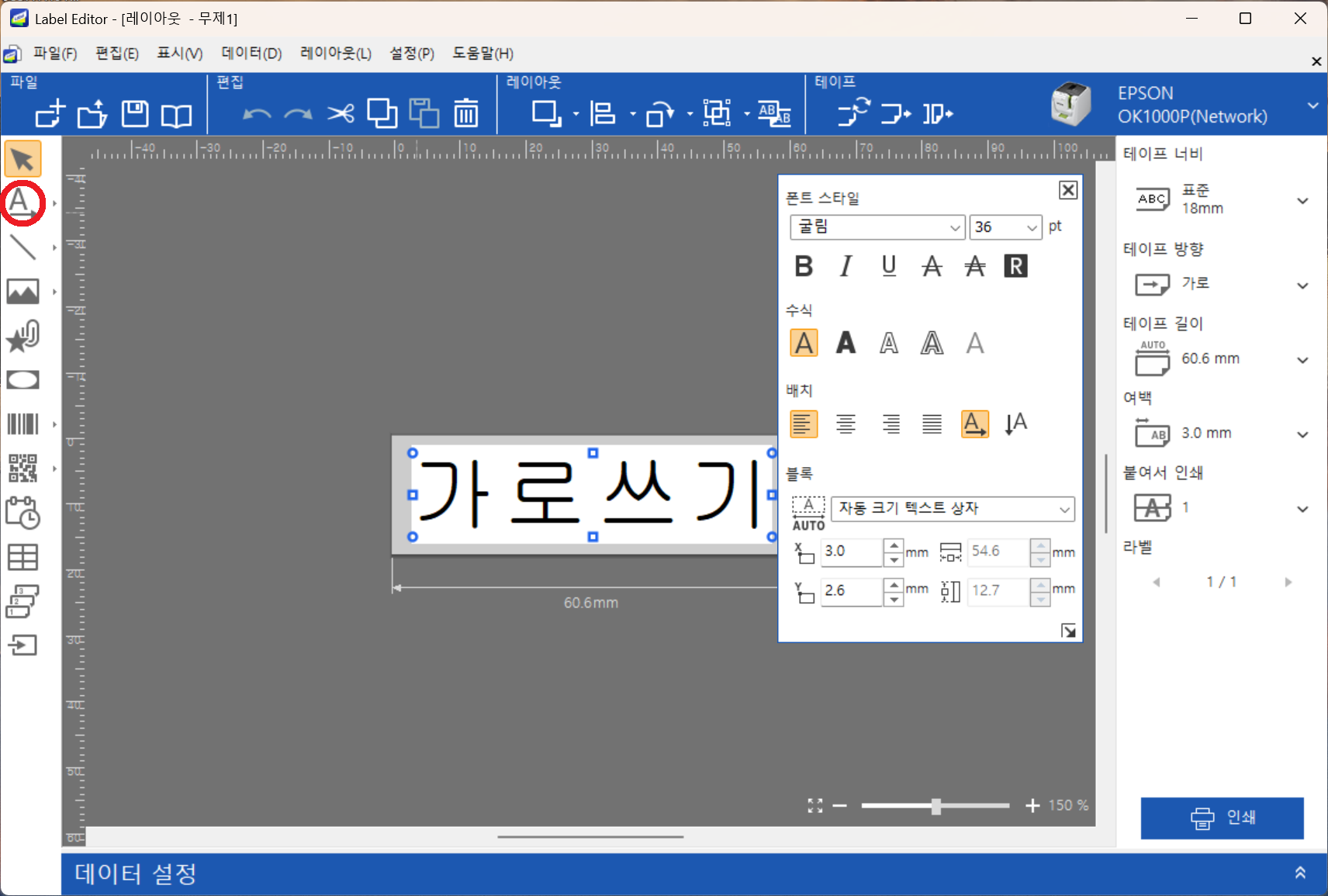Select the arrow selection tool

pyautogui.click(x=22, y=159)
